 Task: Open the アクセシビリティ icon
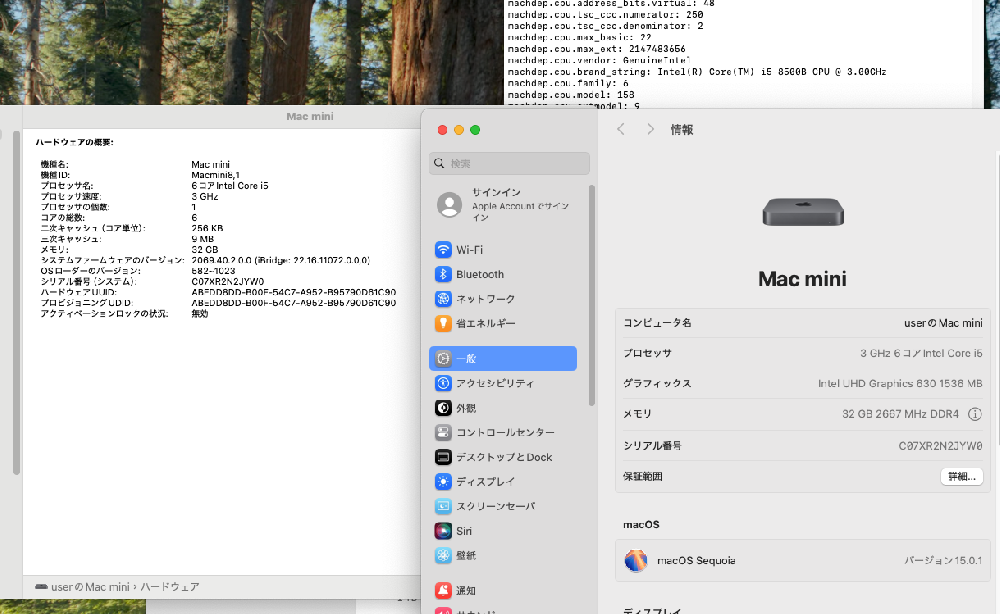point(443,383)
